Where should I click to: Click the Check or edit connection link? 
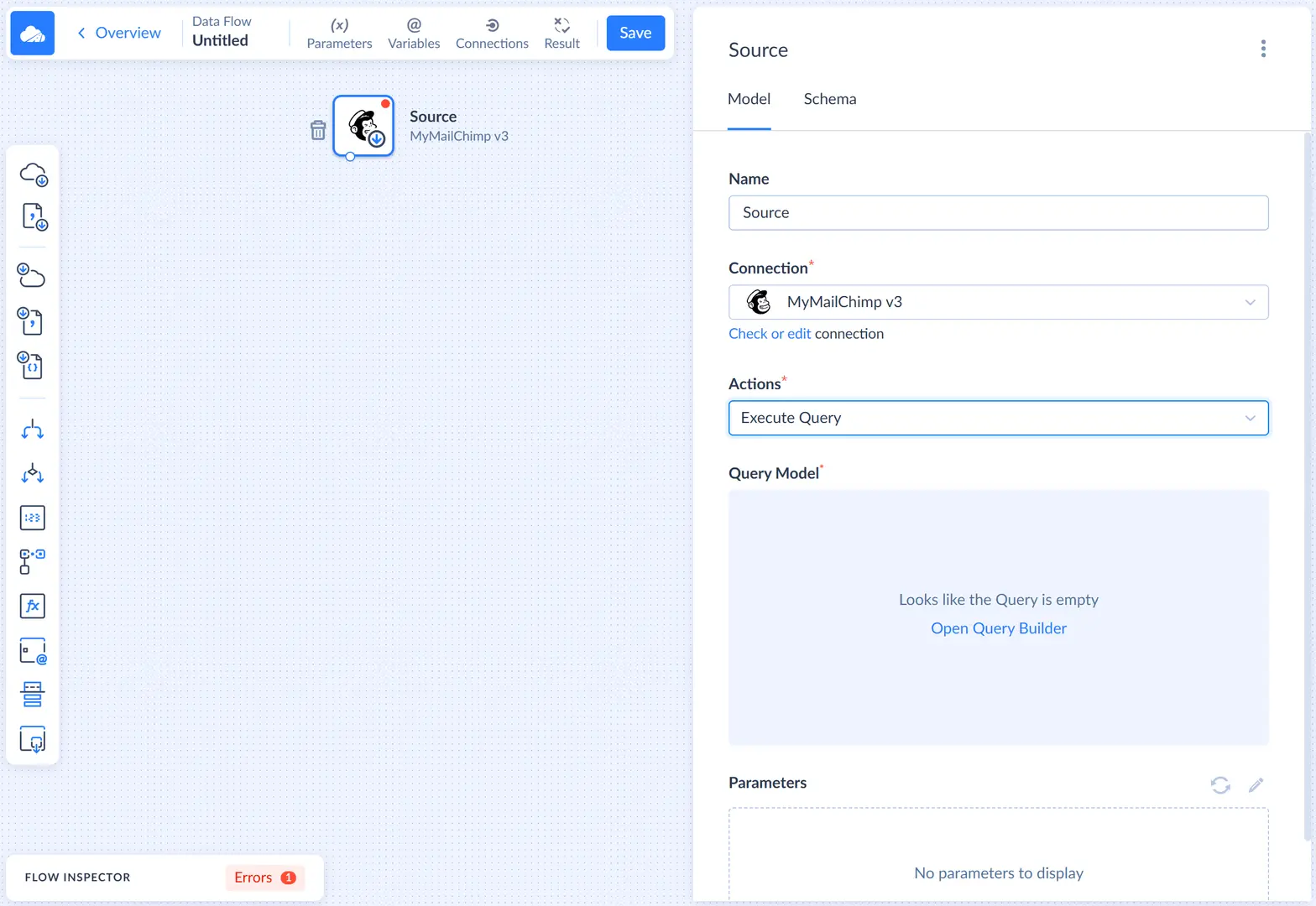click(770, 334)
